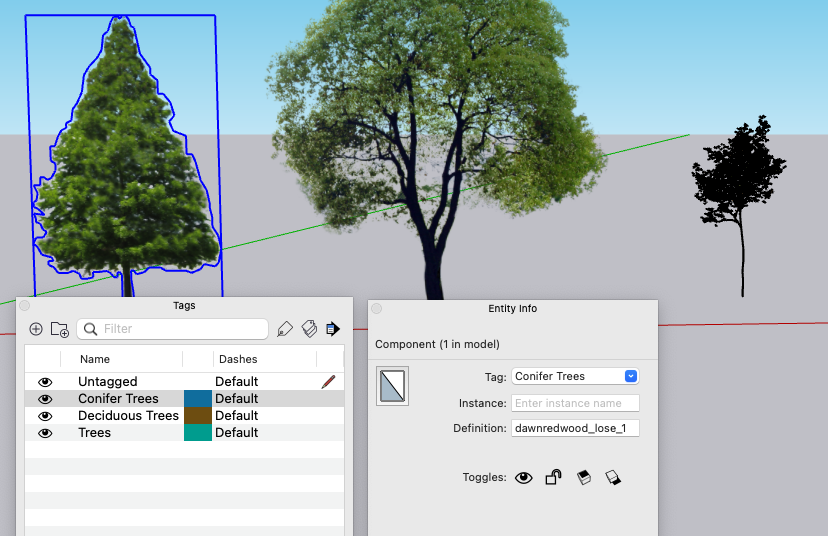Toggle entity hidden eye in Entity Info
Image resolution: width=828 pixels, height=536 pixels.
click(x=524, y=478)
